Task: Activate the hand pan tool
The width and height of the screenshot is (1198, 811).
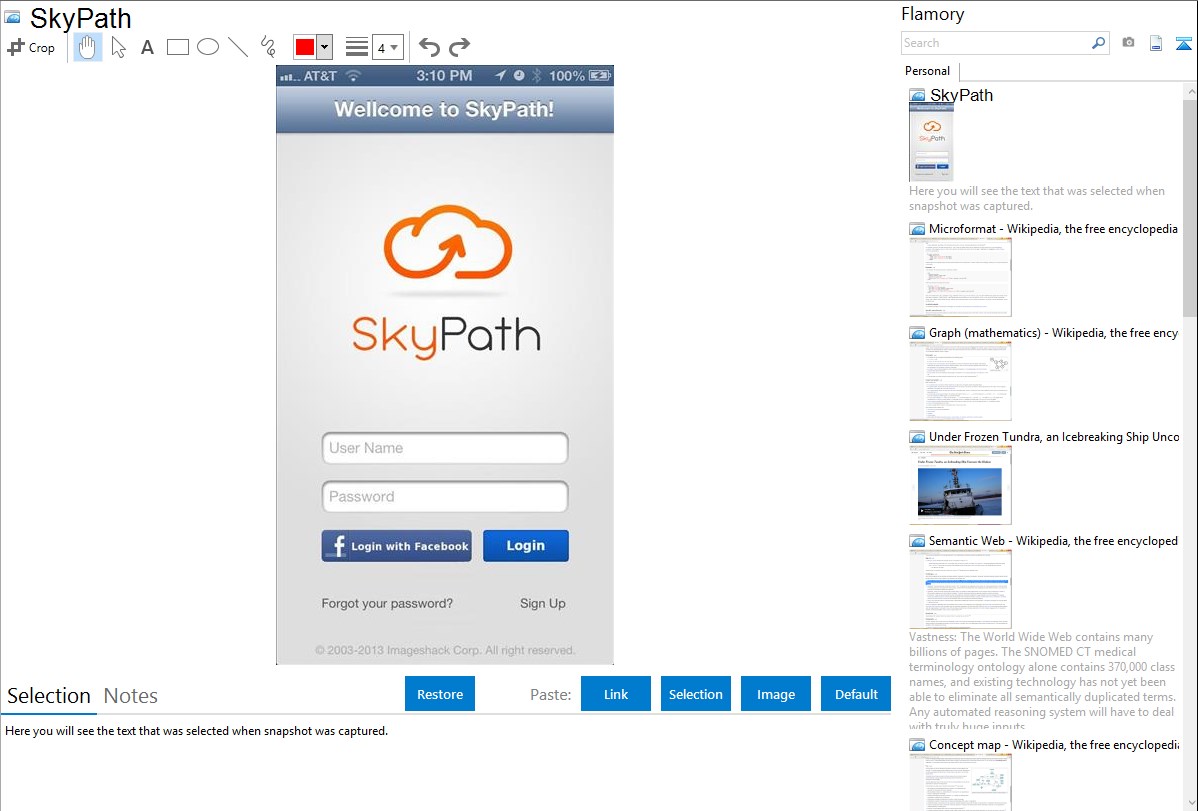Action: 88,47
